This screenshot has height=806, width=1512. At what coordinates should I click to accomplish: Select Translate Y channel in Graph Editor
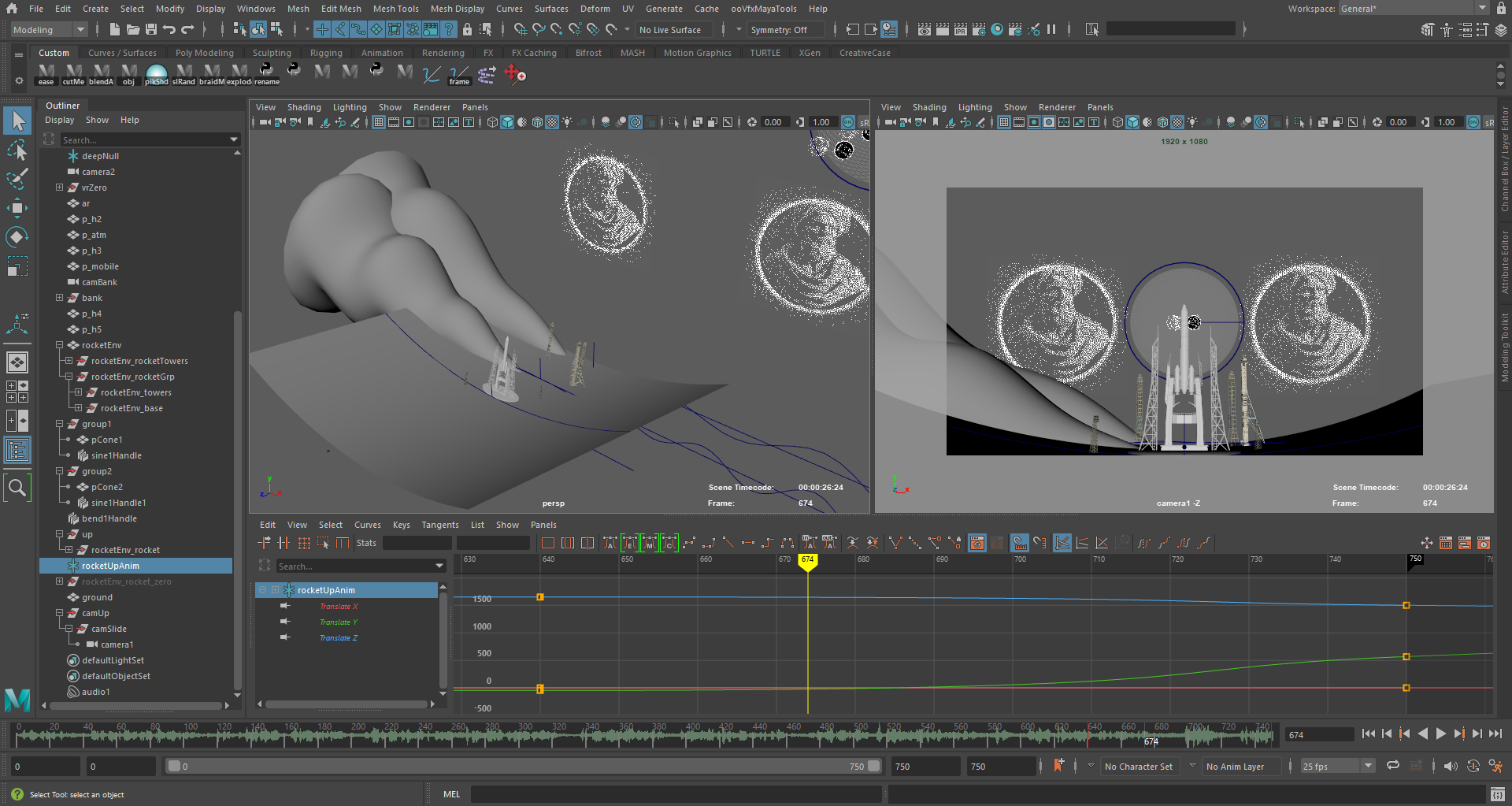point(338,622)
